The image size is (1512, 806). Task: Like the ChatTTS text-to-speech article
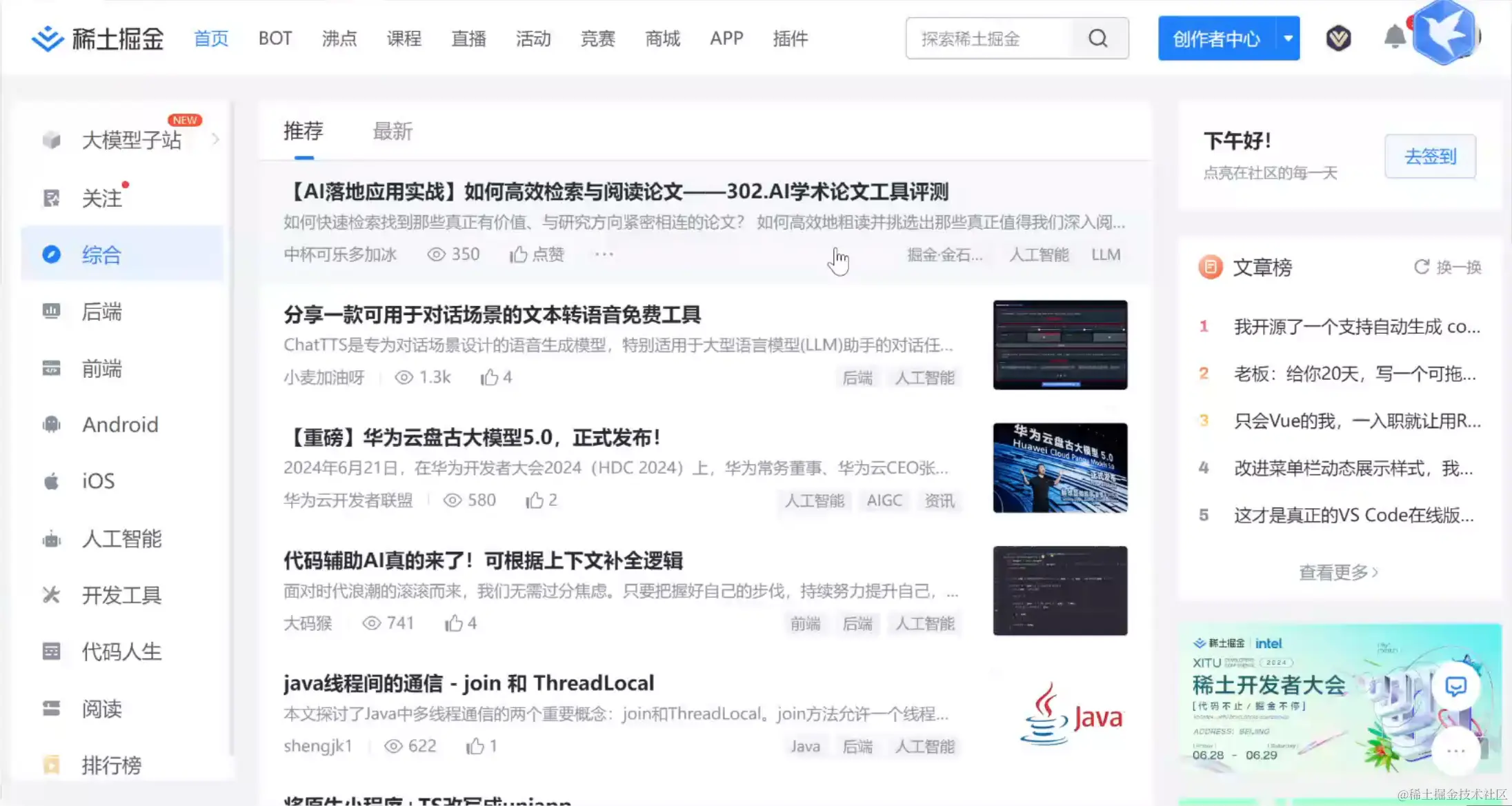point(489,377)
